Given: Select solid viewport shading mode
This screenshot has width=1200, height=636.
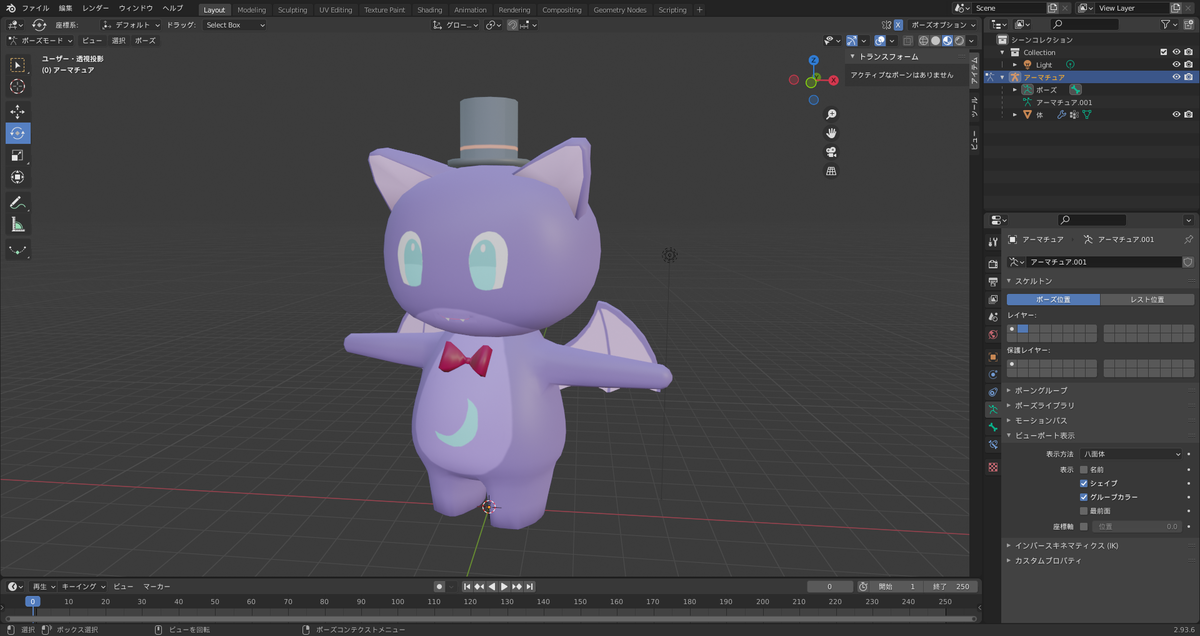Looking at the screenshot, I should coord(936,41).
